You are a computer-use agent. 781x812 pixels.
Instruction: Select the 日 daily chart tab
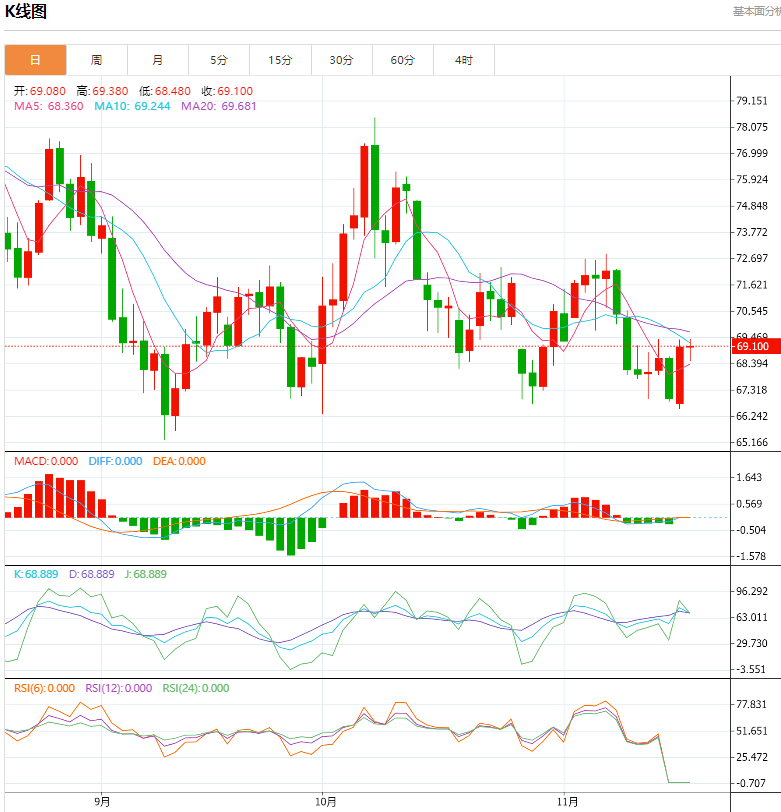35,60
